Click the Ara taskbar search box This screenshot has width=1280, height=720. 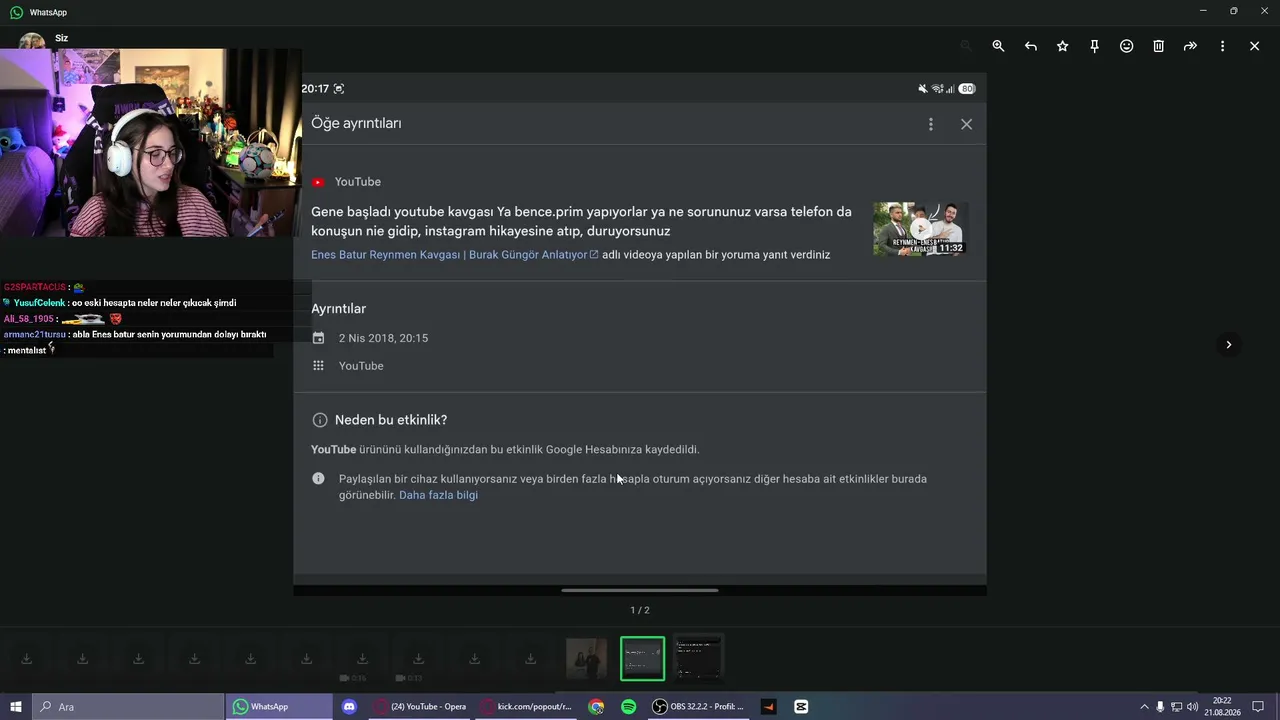coord(128,707)
